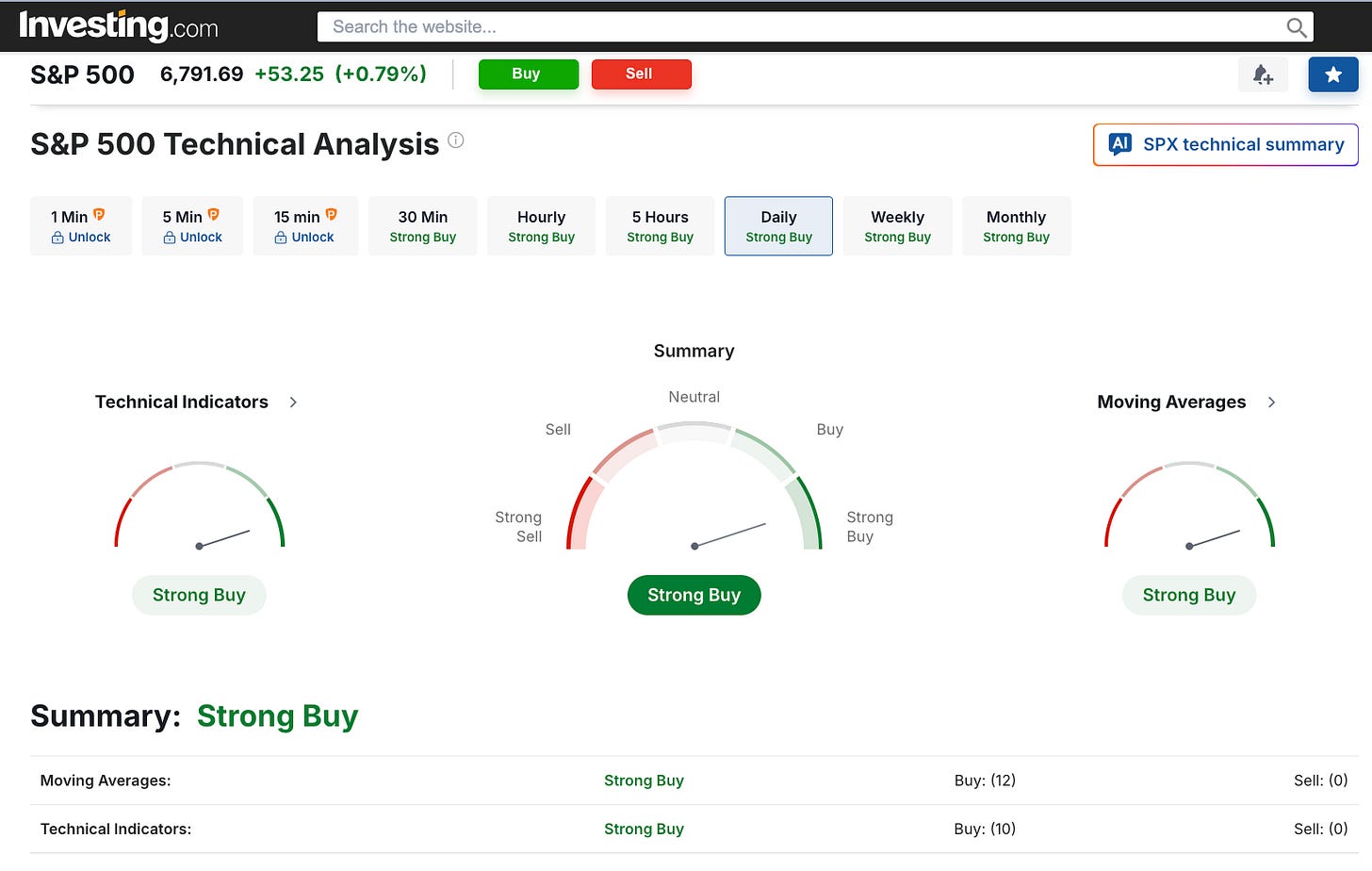Open the Moving Averages heading link
The width and height of the screenshot is (1372, 871).
[1171, 403]
